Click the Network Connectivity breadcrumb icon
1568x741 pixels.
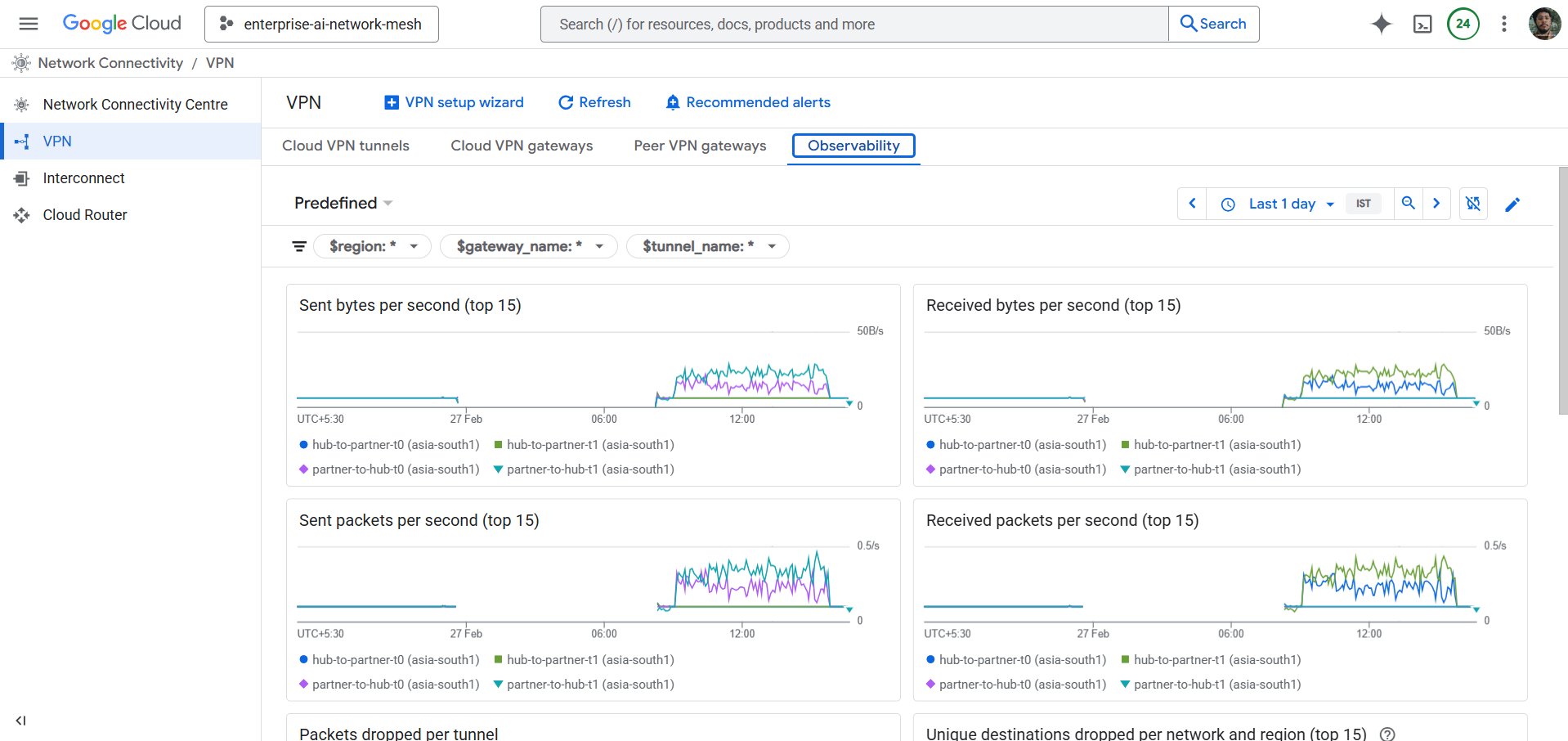21,63
